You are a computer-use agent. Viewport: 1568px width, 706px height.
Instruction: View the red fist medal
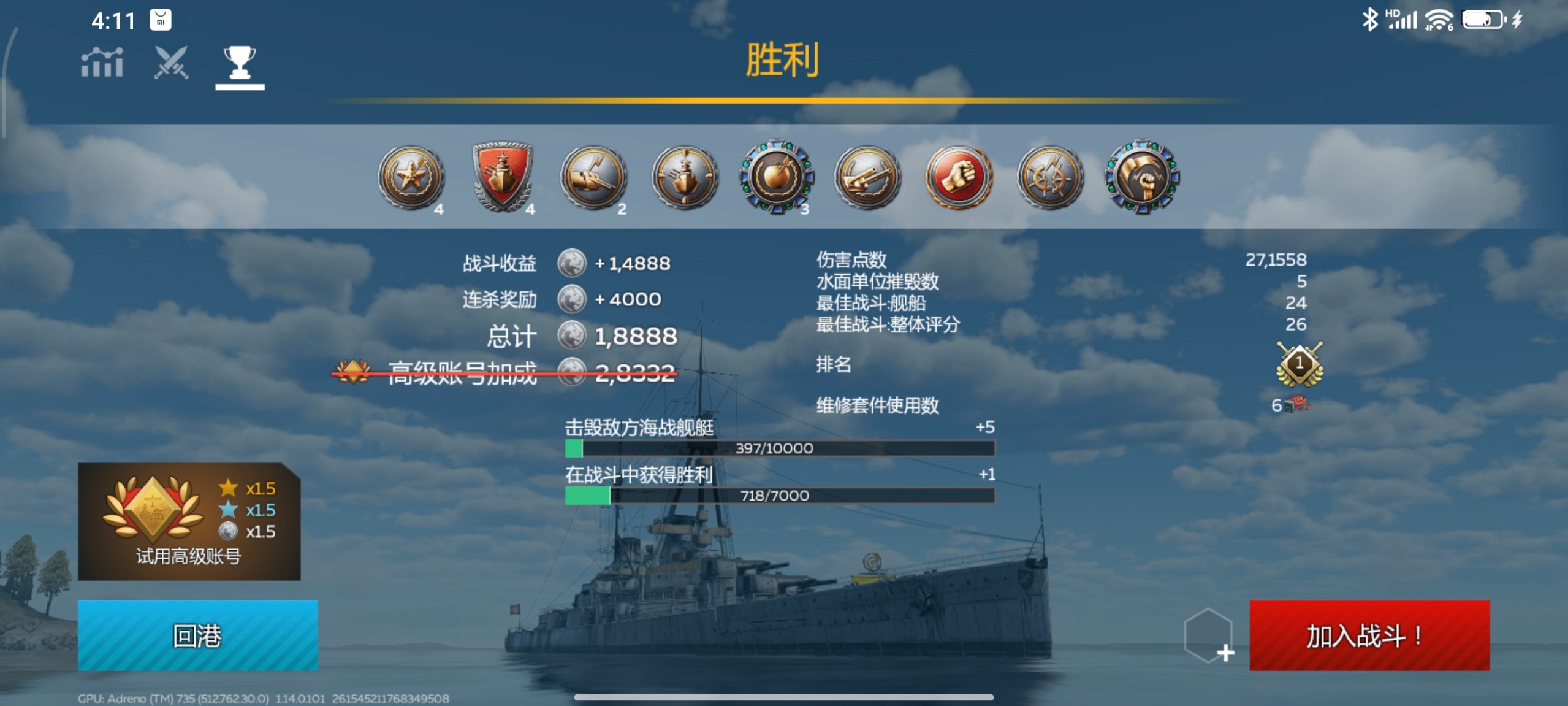(959, 177)
